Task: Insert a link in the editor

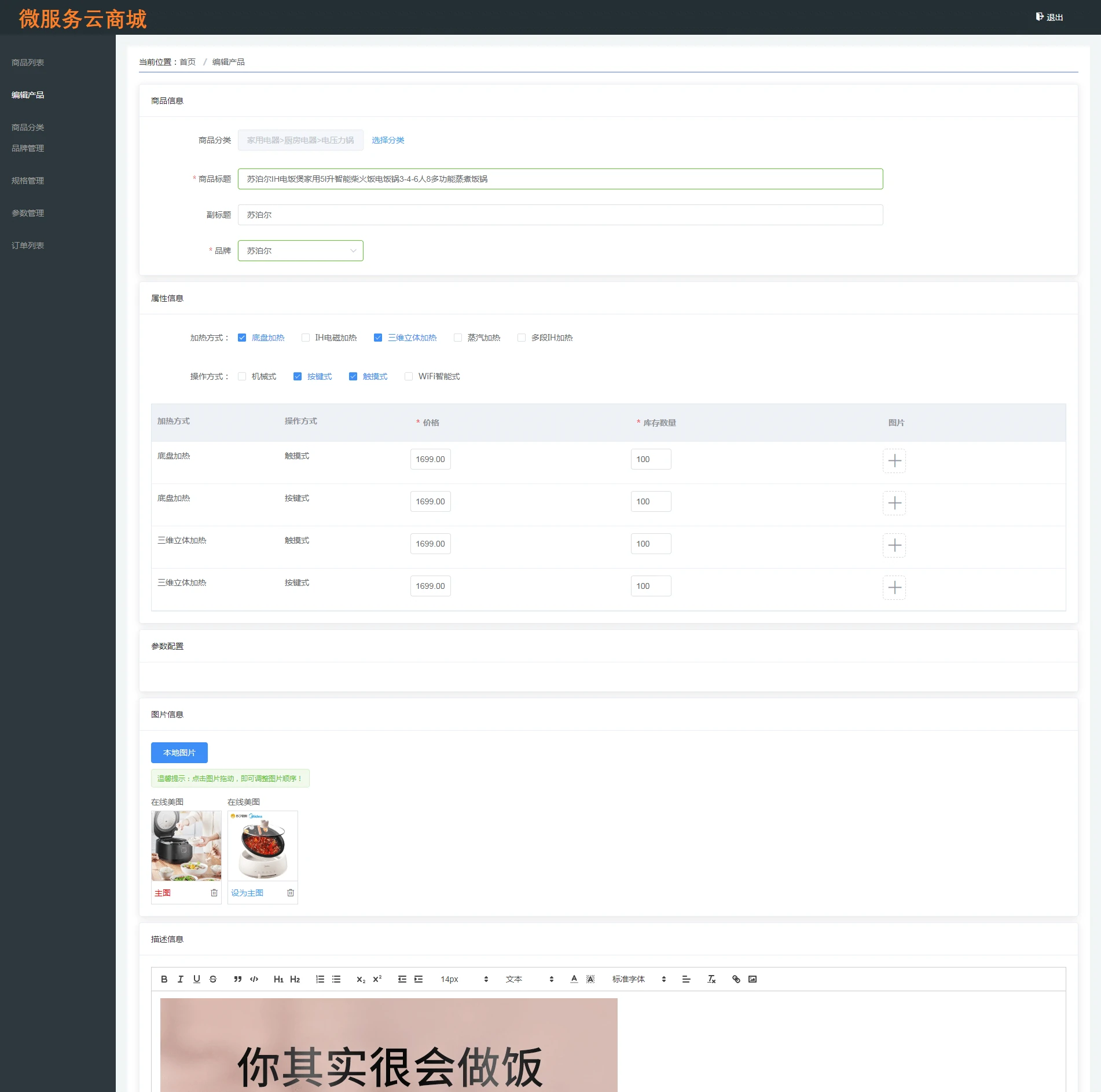Action: pos(736,979)
